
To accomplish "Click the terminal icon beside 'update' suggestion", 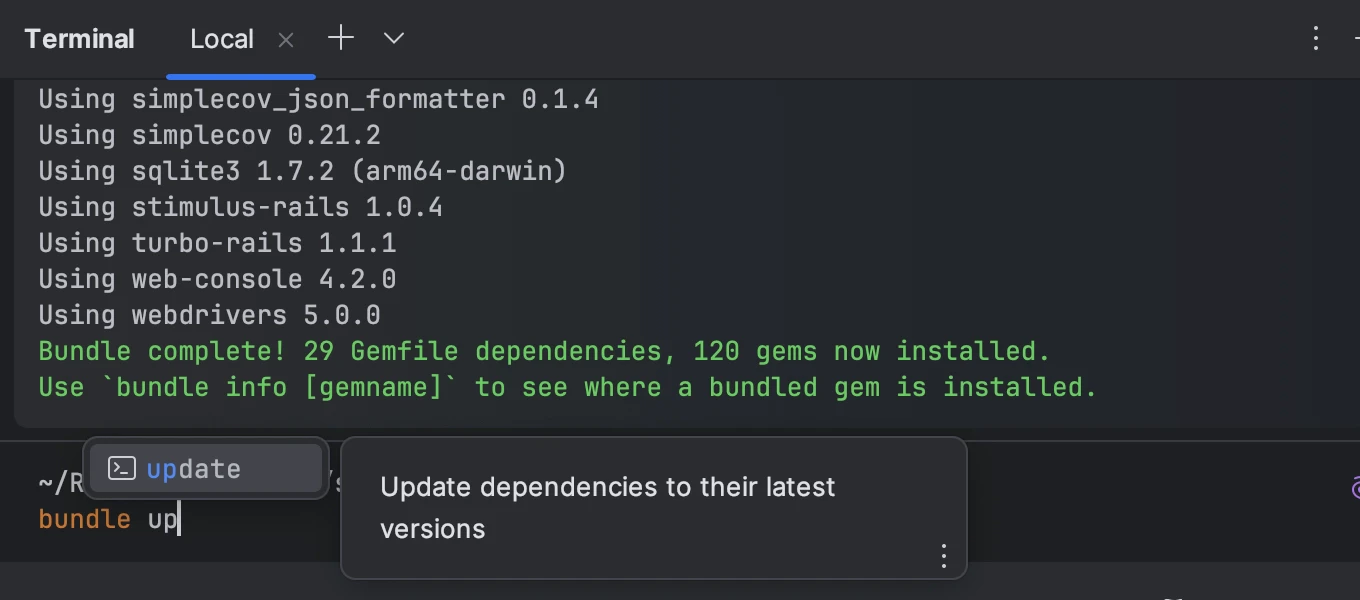I will tap(122, 468).
